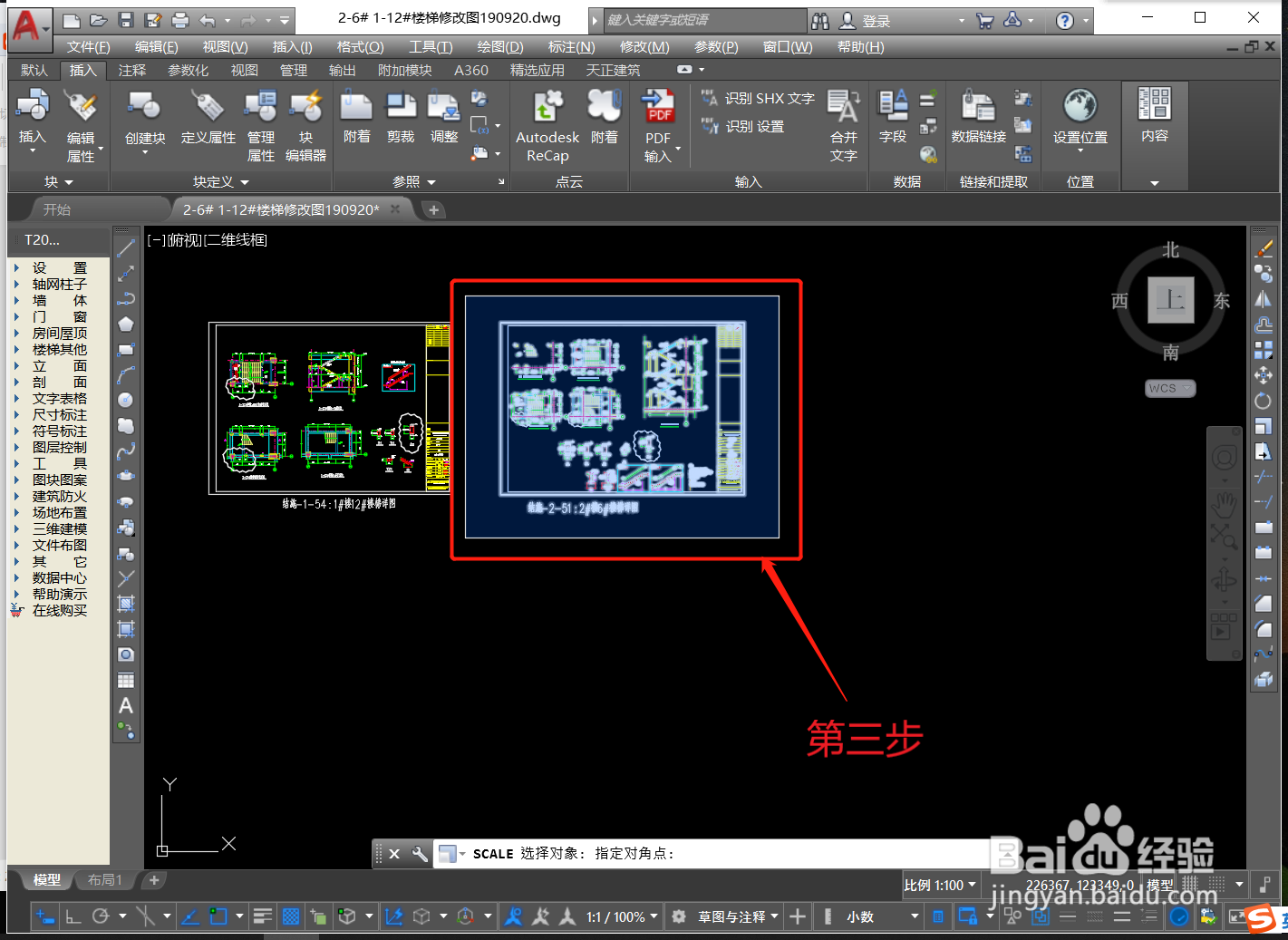1288x940 pixels.
Task: Select the 布局1 layout tab
Action: tap(103, 879)
